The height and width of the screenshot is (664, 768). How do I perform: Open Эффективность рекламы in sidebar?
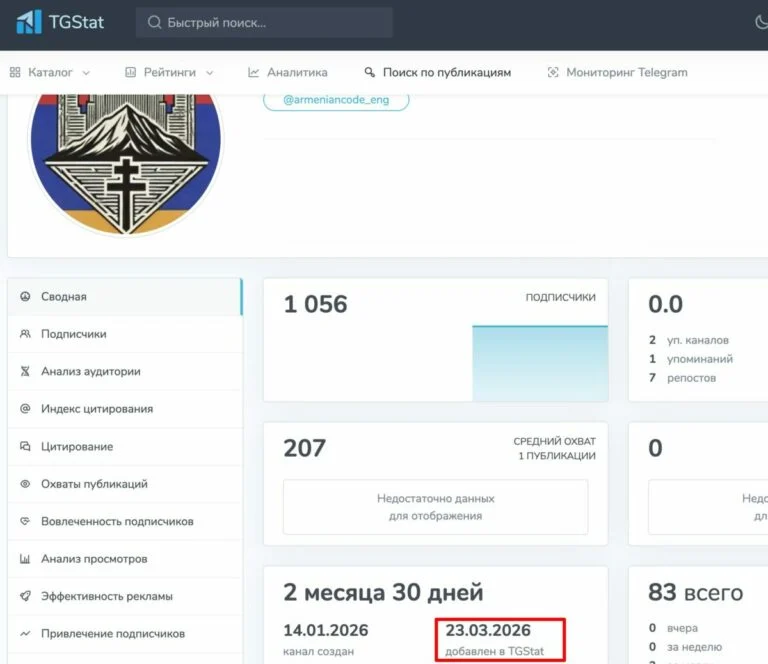106,596
